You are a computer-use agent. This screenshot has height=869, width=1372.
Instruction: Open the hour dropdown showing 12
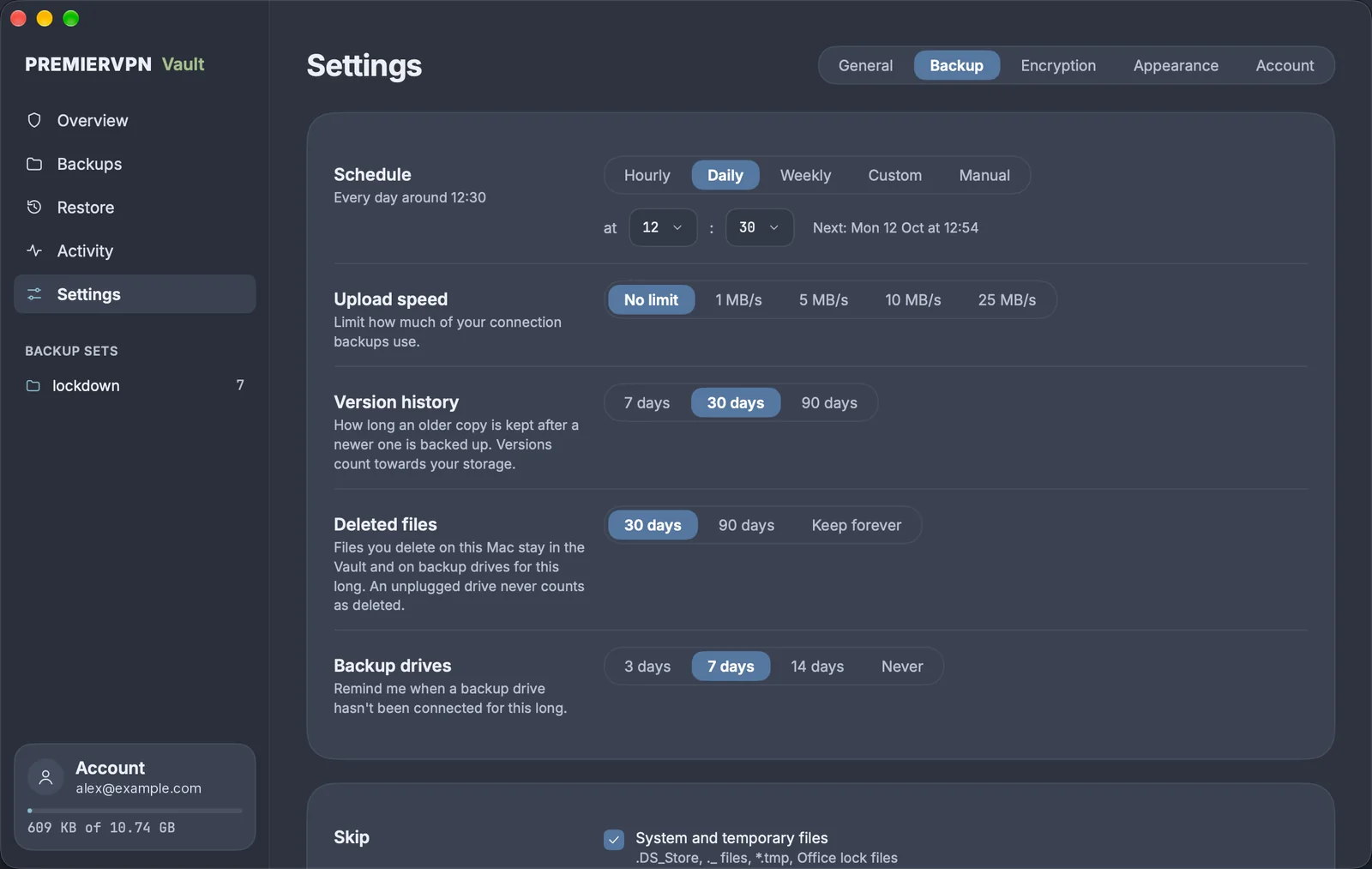pyautogui.click(x=663, y=227)
